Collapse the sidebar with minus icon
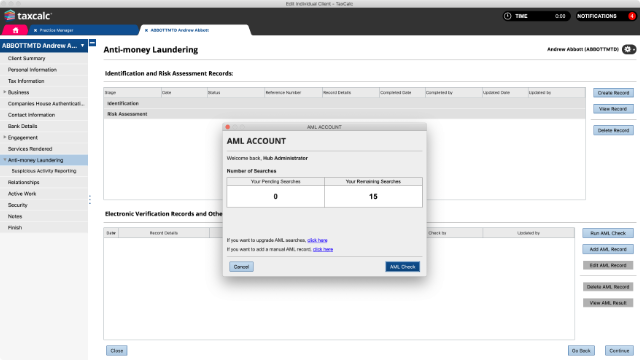Screen dimensions: 640x360 (93, 43)
